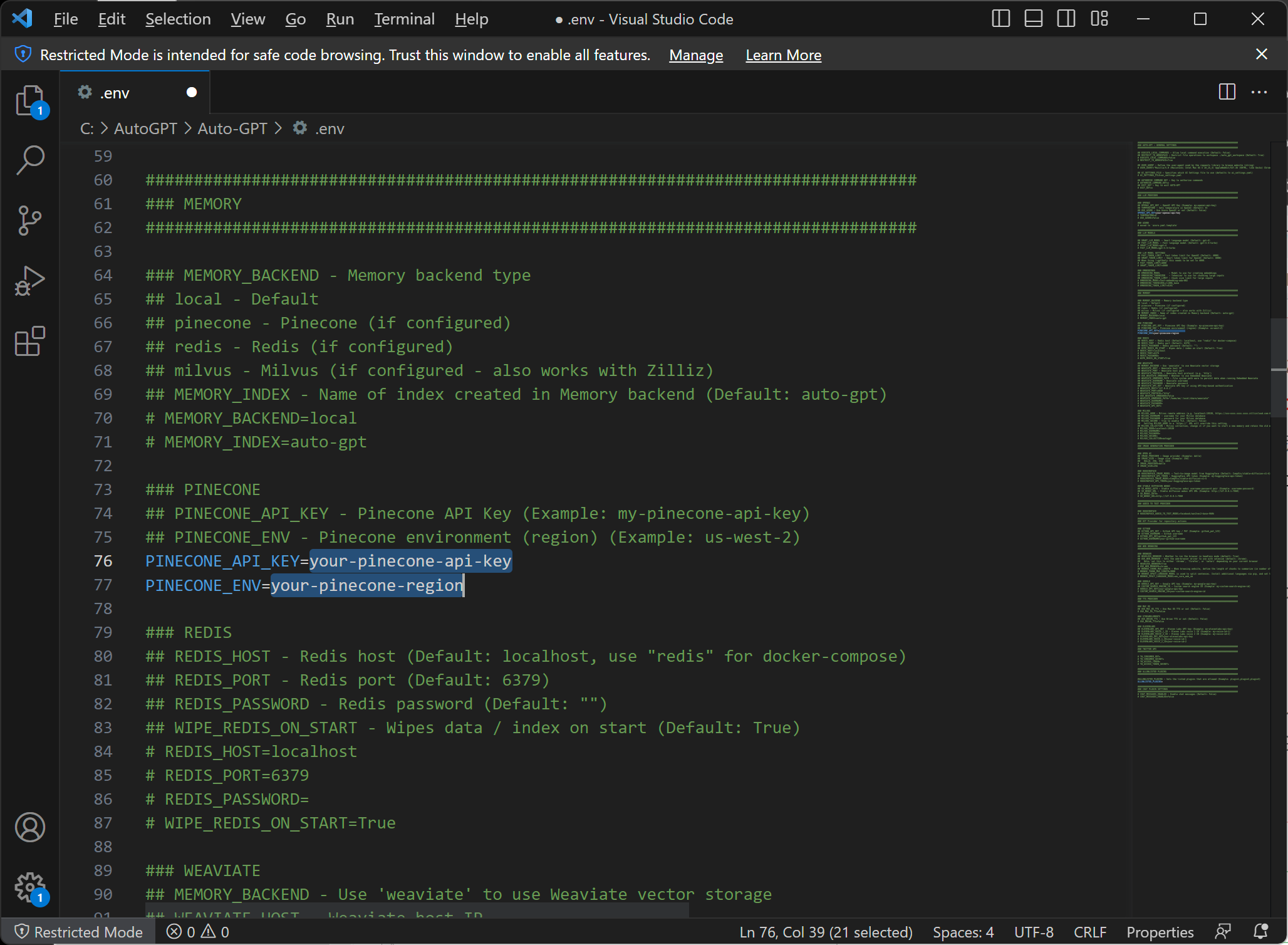Open the Run and Debug view
Screen dimensions: 1288x945
coord(30,281)
